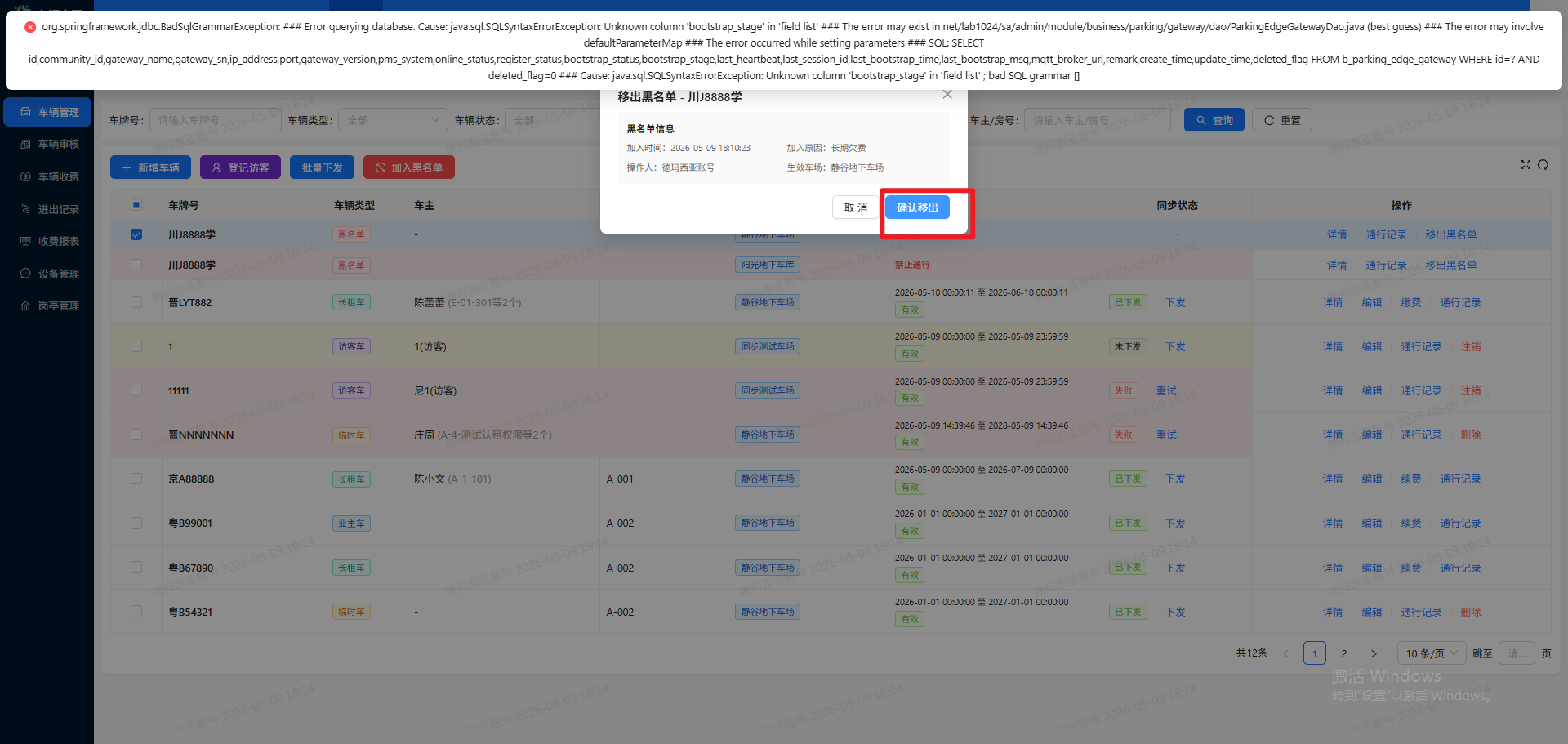
Task: Open the 车辆类型 dropdown filter
Action: coord(393,120)
